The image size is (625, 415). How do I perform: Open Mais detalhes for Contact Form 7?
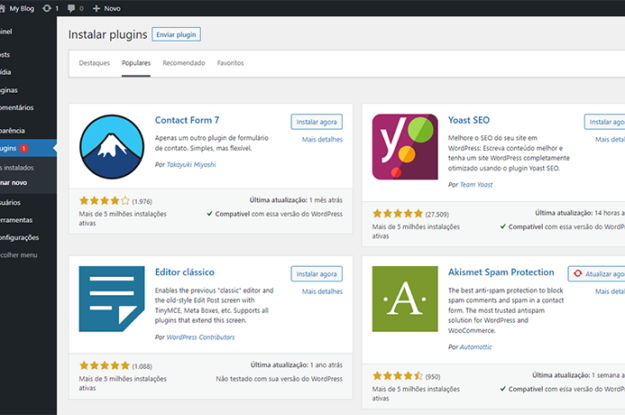(322, 140)
